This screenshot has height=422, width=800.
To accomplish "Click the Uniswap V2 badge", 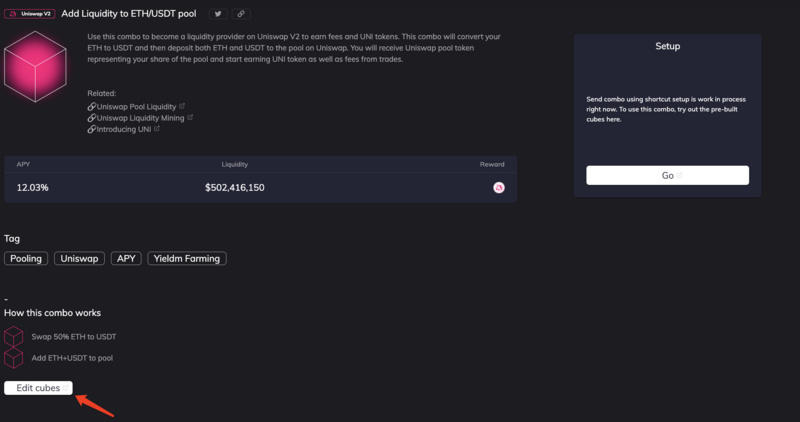I will coord(31,14).
